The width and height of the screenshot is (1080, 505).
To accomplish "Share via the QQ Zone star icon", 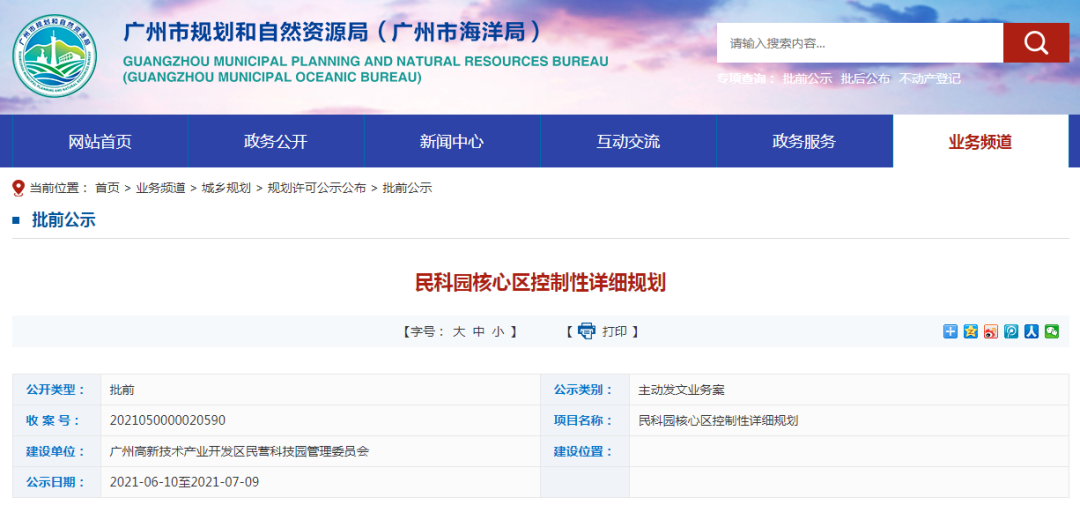I will (970, 332).
